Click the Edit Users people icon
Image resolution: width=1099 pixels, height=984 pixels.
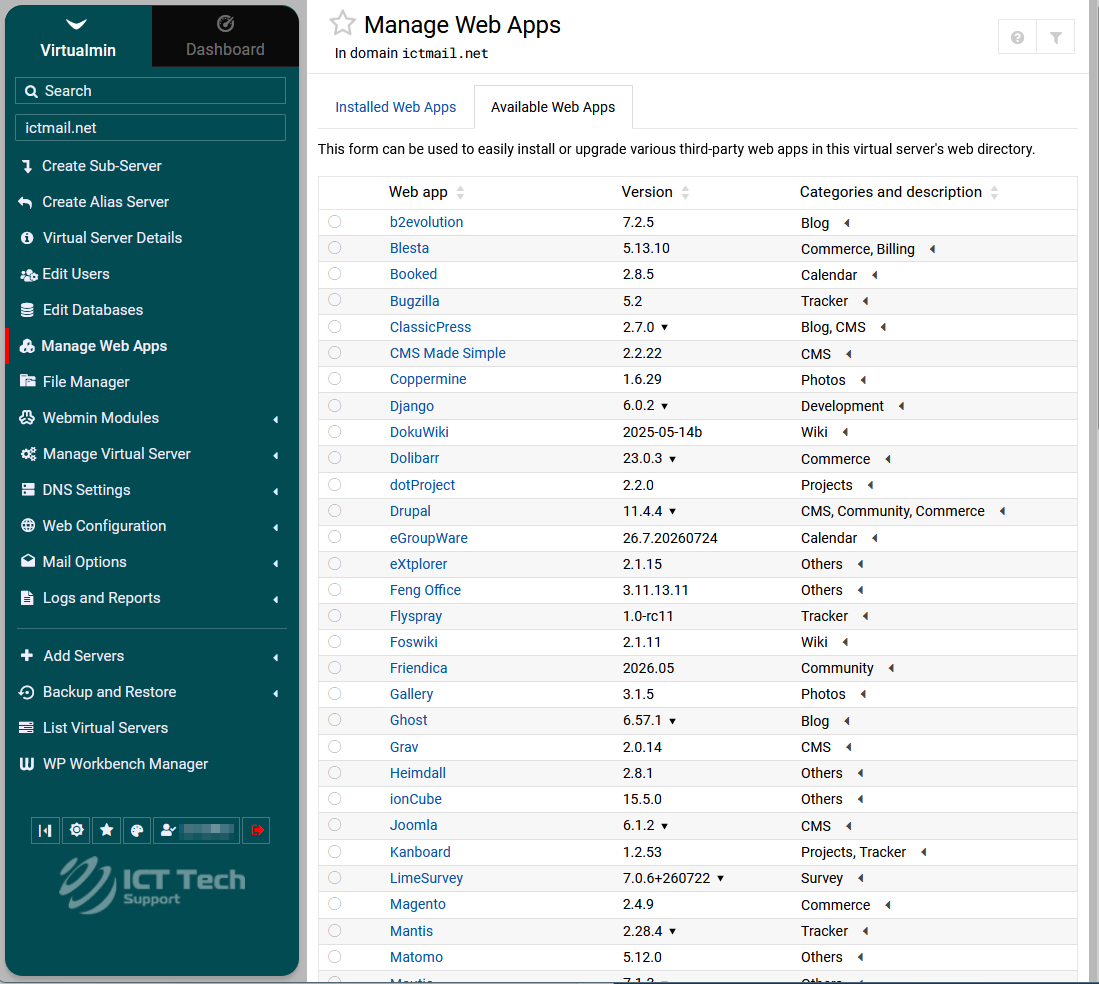click(x=28, y=275)
